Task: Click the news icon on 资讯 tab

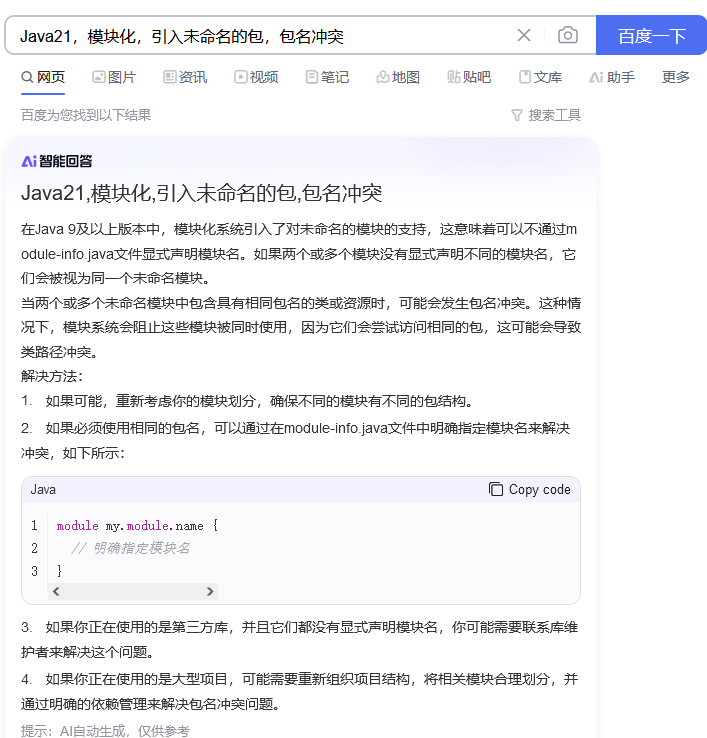Action: pos(169,77)
